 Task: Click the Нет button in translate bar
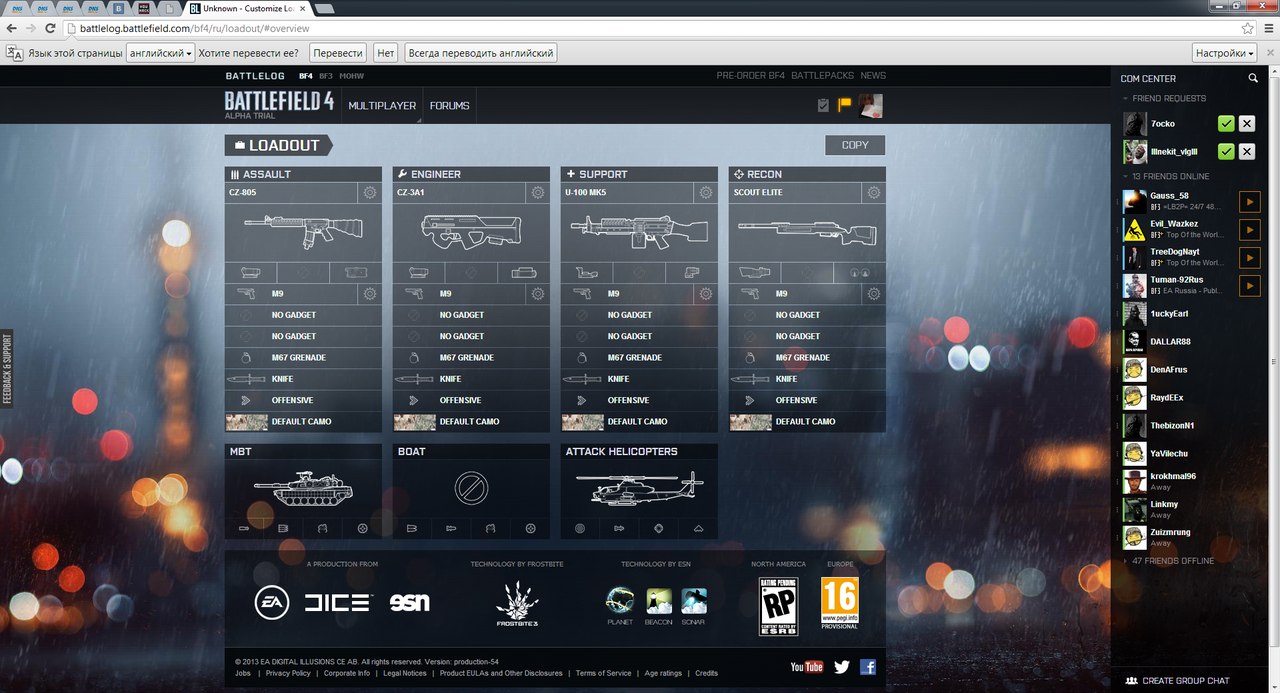click(386, 53)
